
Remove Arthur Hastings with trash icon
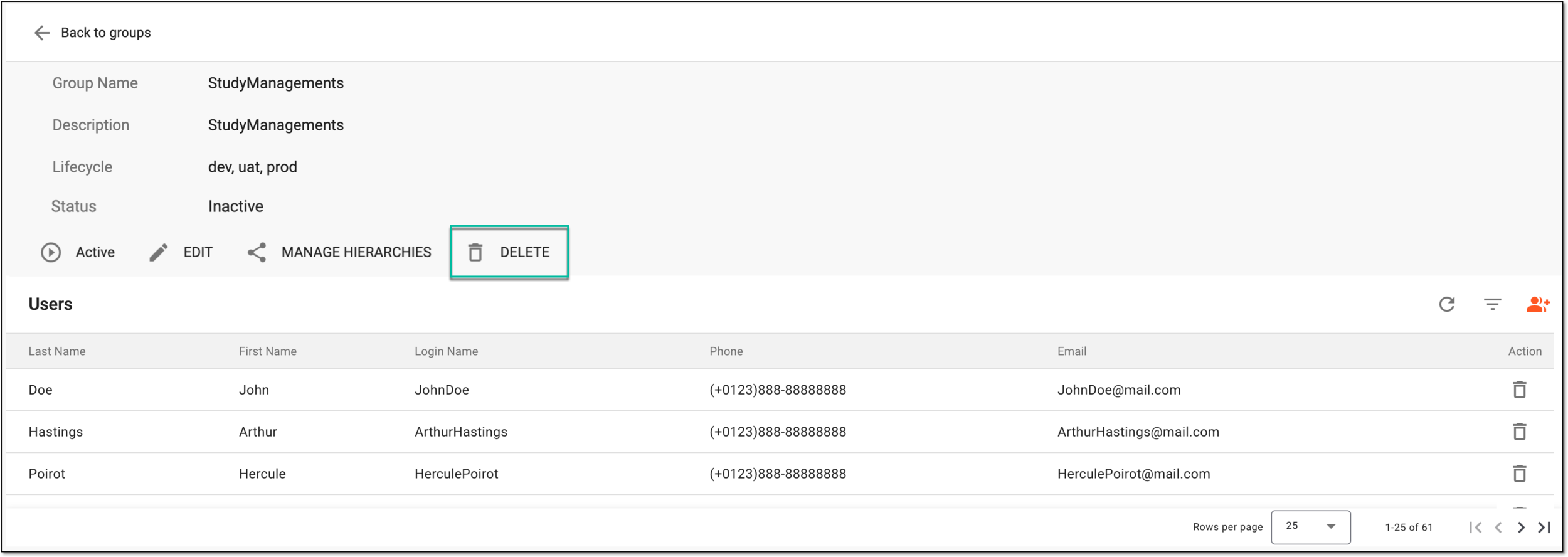click(x=1520, y=432)
